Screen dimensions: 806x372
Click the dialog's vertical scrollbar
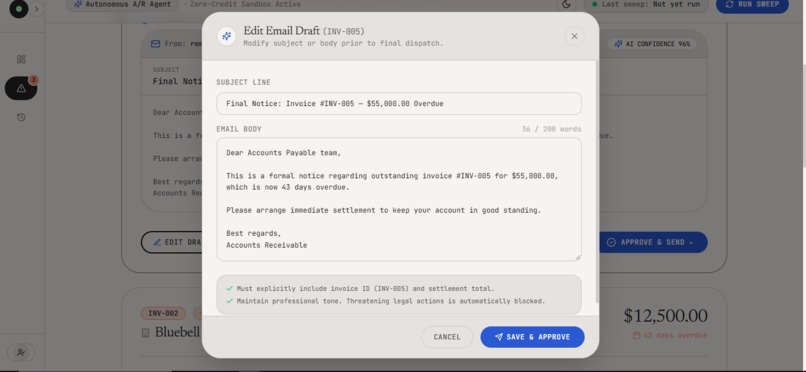point(597,182)
